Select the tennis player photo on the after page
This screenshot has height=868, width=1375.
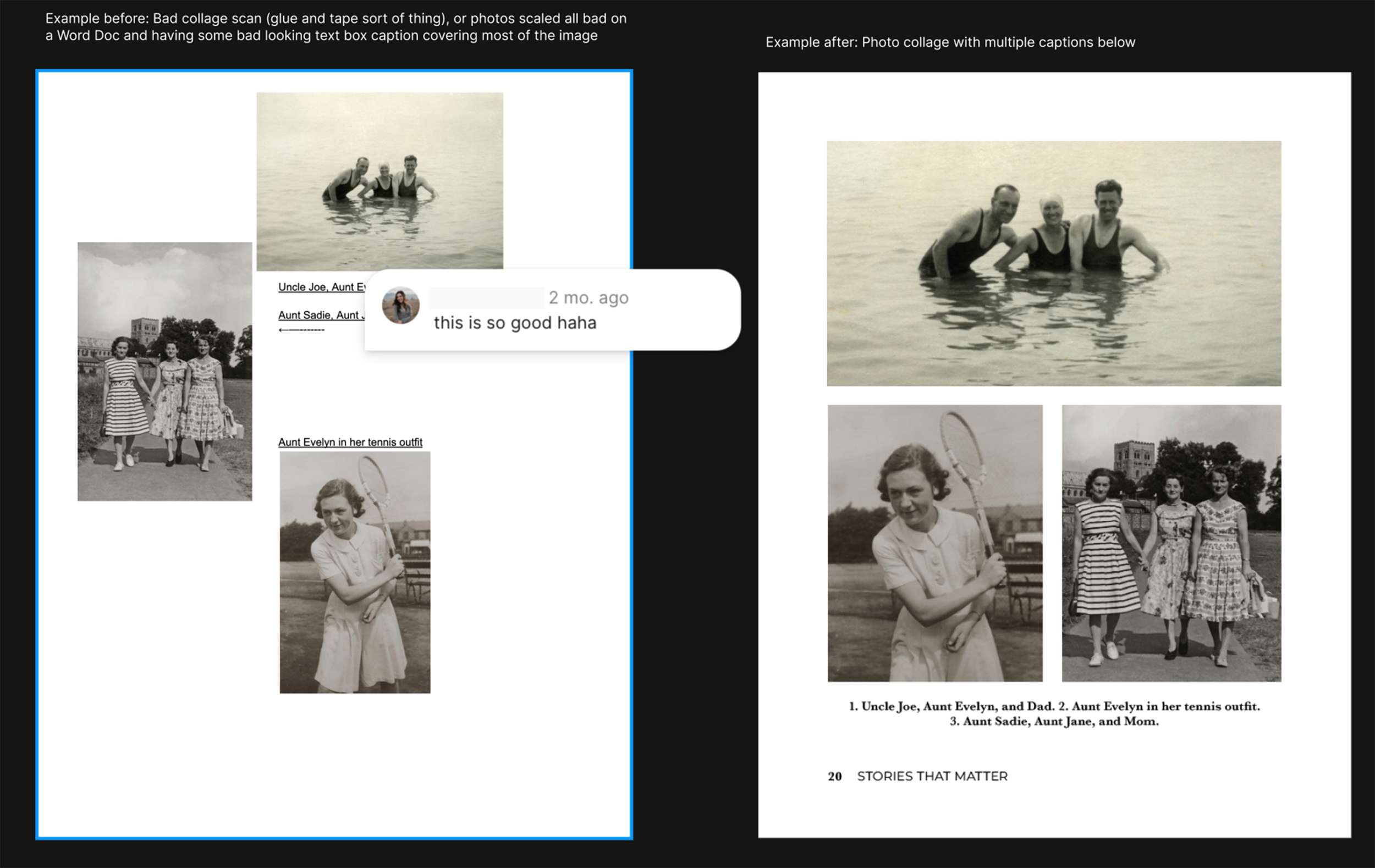pos(935,543)
